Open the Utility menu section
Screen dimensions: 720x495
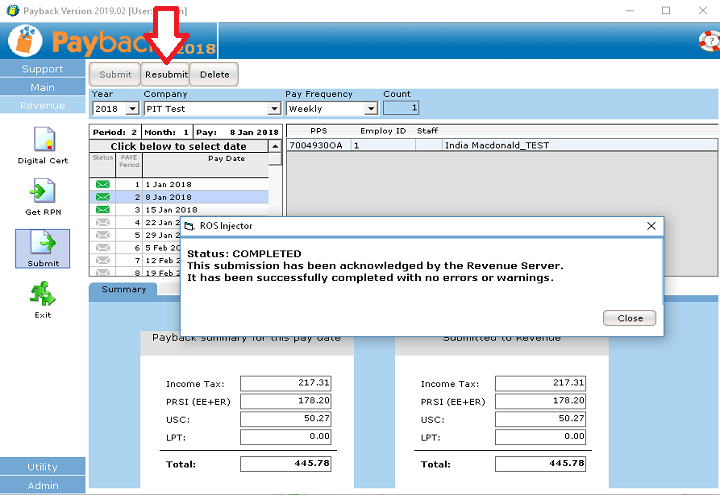42,467
